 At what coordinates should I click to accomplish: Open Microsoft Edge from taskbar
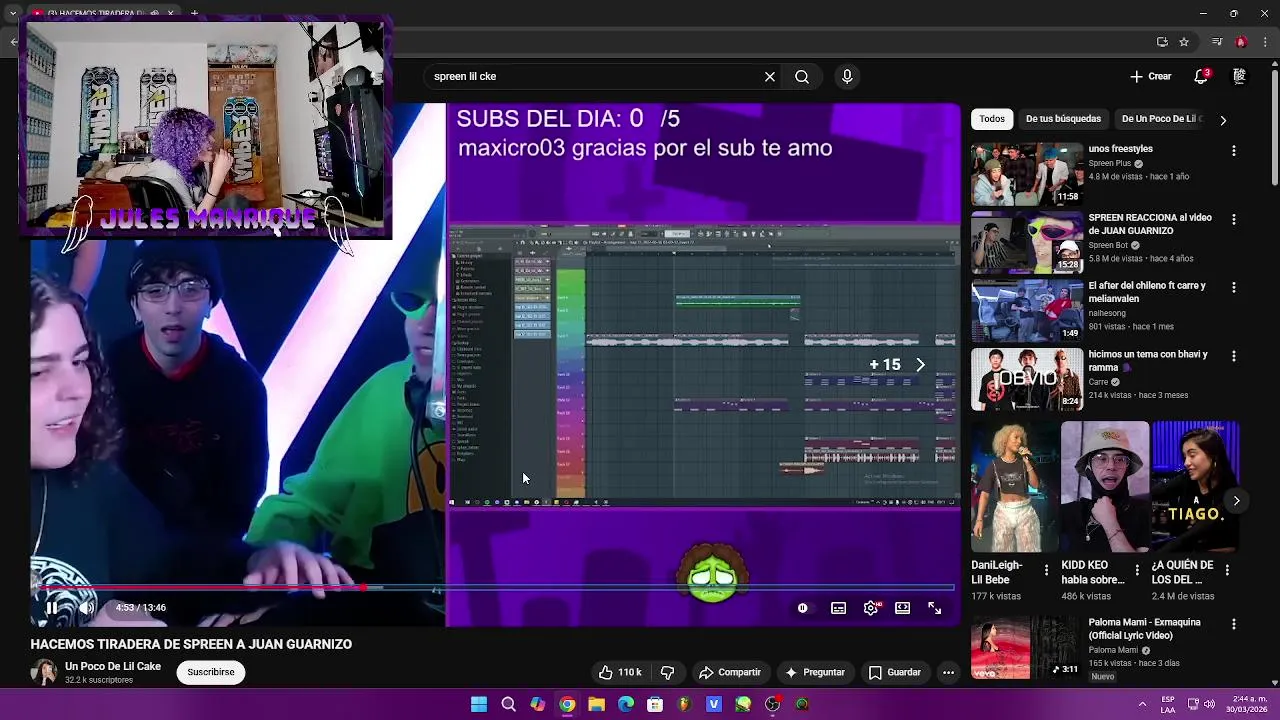pyautogui.click(x=626, y=704)
